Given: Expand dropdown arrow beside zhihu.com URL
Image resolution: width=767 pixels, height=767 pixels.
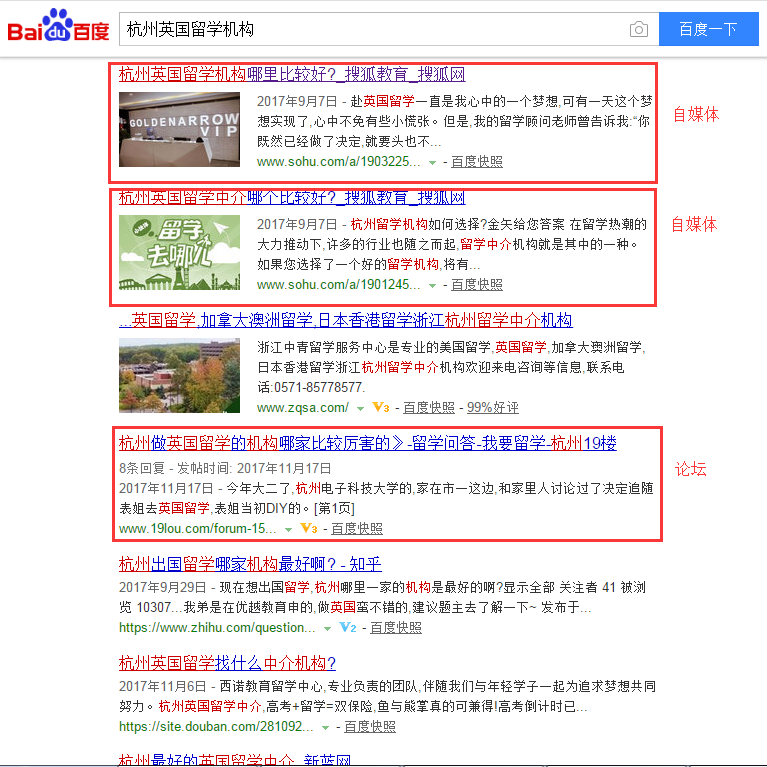Looking at the screenshot, I should click(327, 629).
